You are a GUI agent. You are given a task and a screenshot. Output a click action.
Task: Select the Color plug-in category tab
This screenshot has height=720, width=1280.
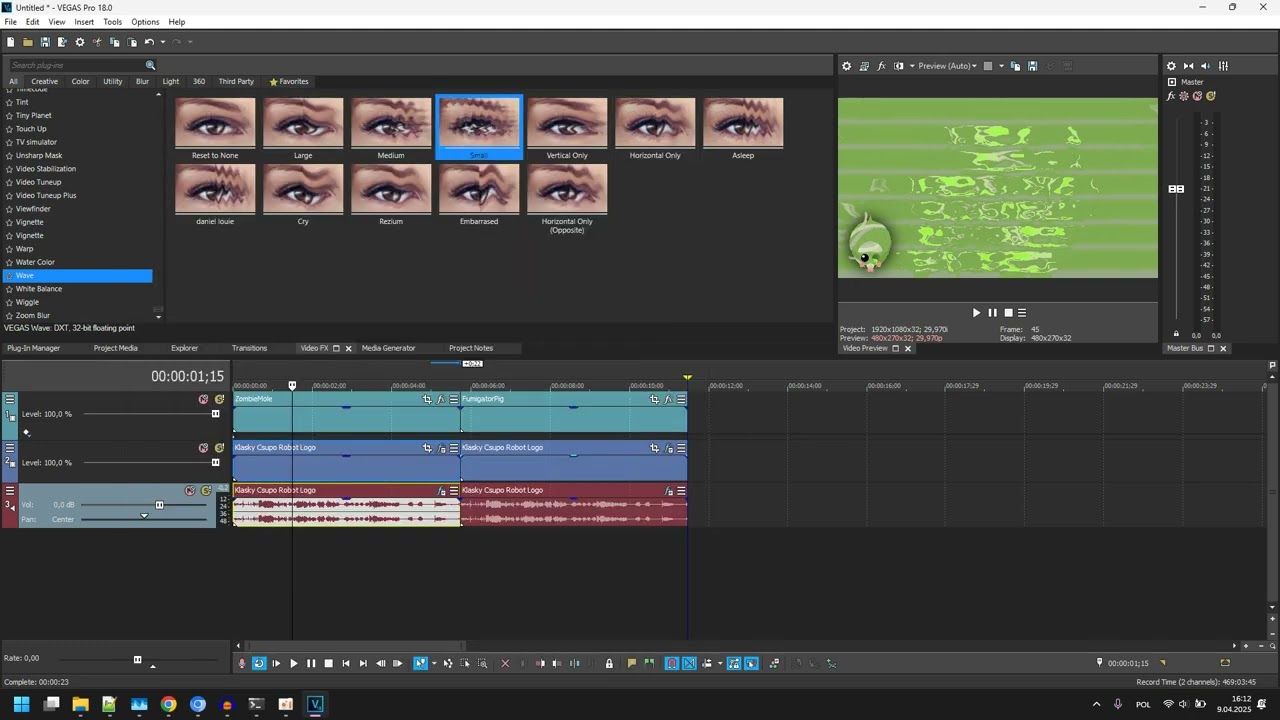(80, 82)
